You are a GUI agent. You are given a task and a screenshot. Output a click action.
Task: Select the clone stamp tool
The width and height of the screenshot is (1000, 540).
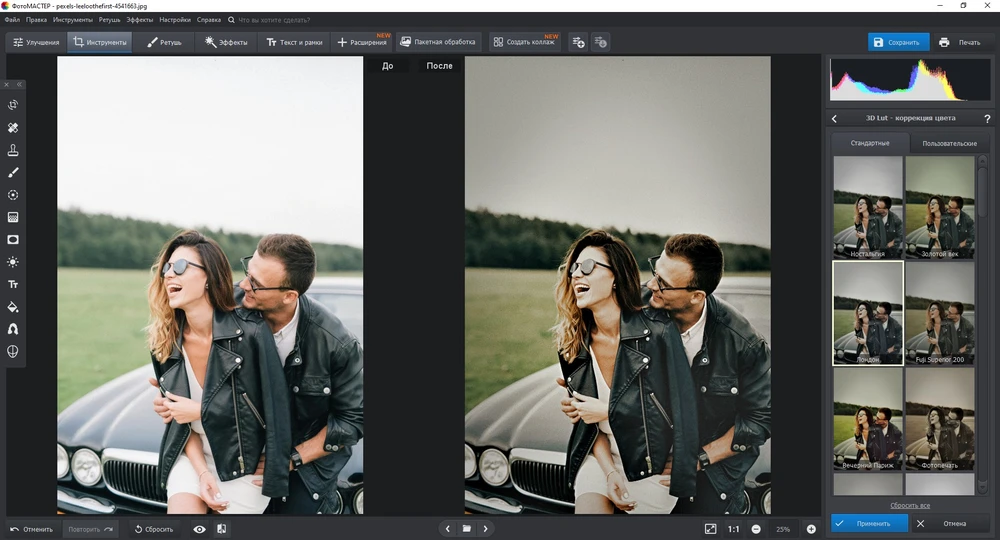(x=13, y=150)
